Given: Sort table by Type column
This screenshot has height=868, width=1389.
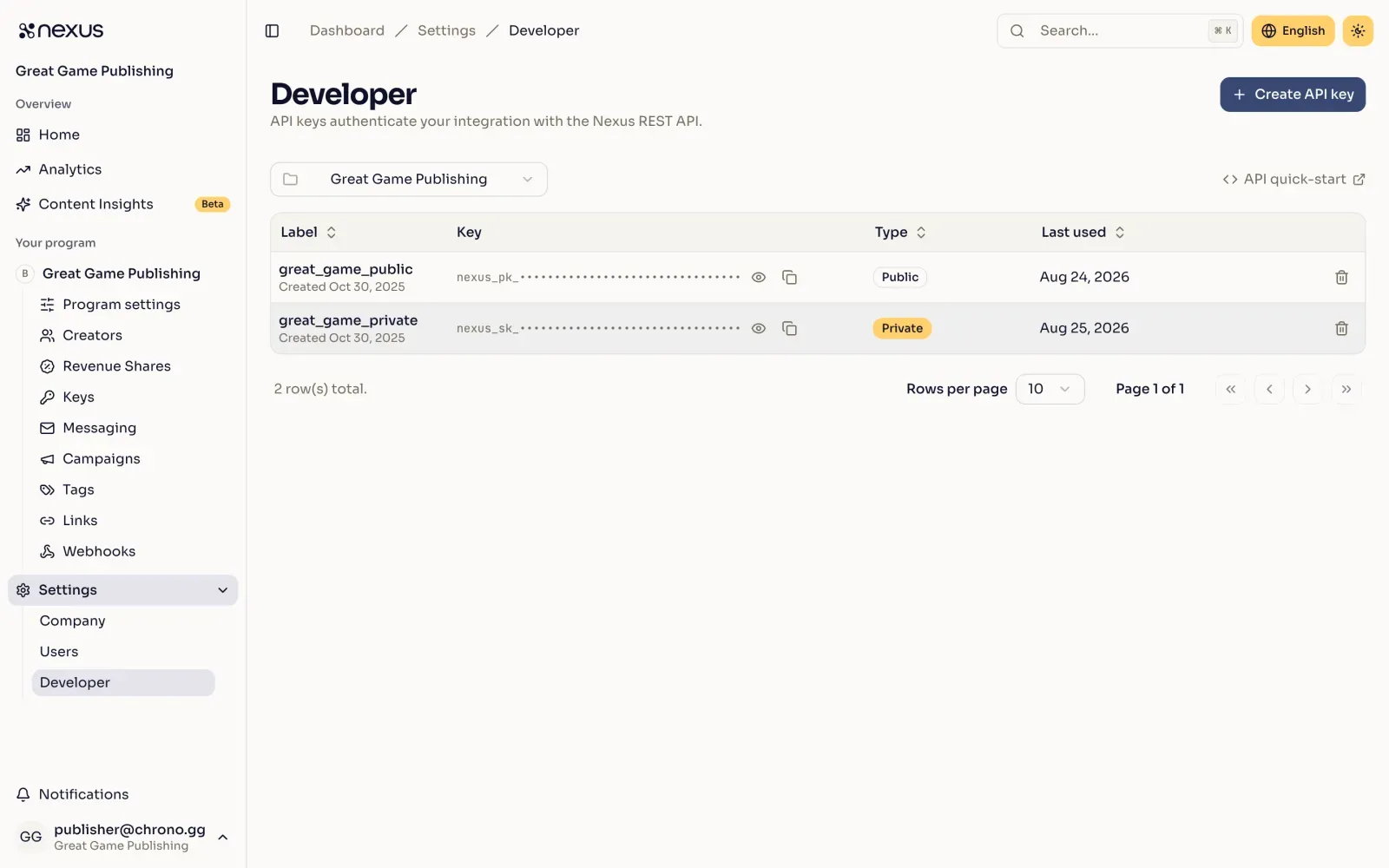Looking at the screenshot, I should pyautogui.click(x=900, y=232).
